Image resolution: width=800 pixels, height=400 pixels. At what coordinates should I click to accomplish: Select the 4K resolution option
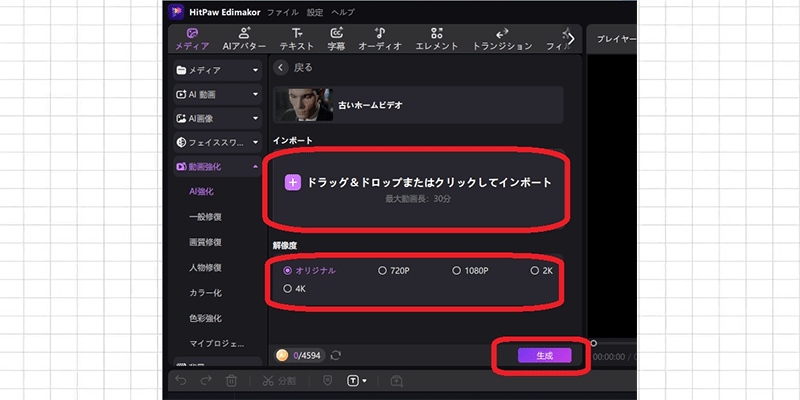coord(294,289)
